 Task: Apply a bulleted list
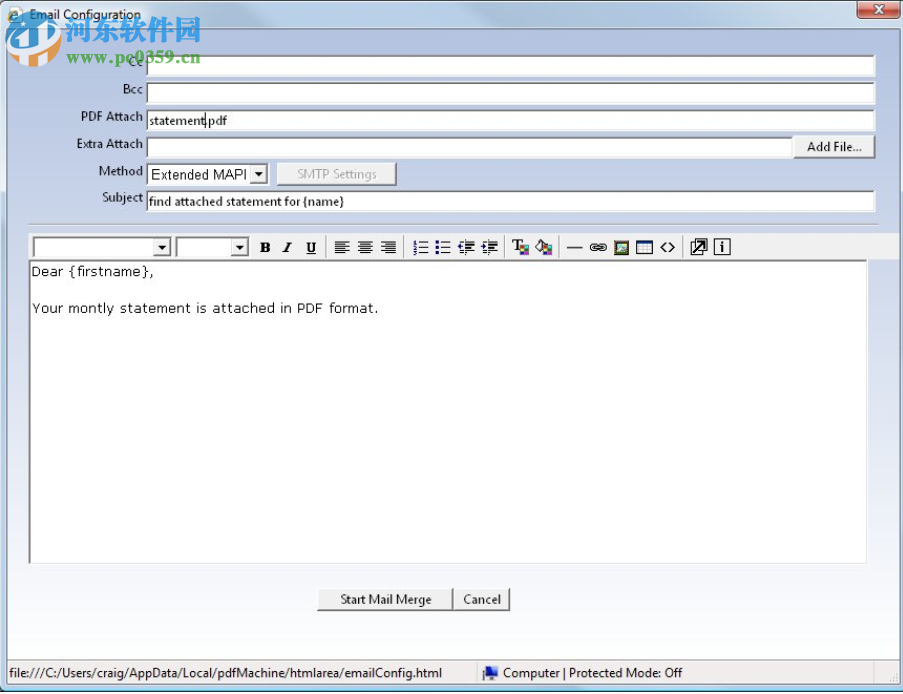[441, 246]
